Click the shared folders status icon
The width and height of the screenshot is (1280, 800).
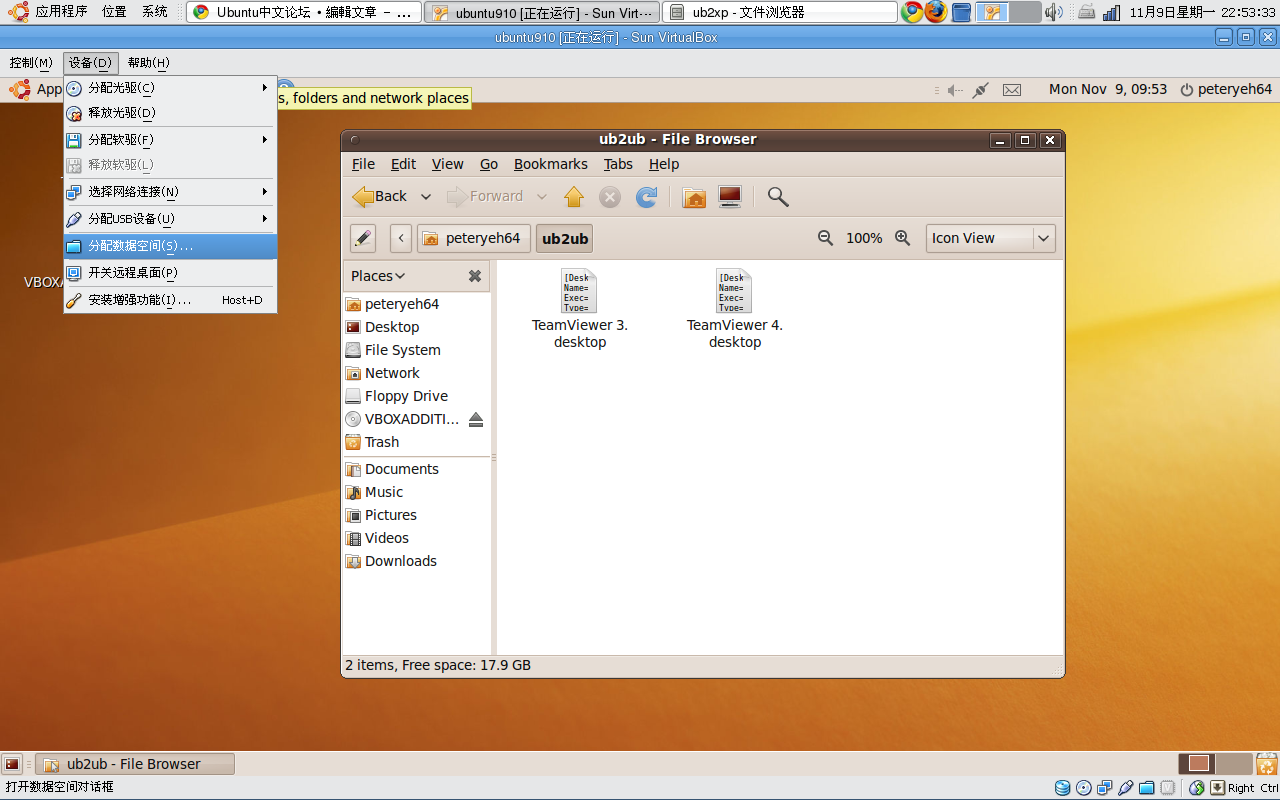tap(1147, 788)
